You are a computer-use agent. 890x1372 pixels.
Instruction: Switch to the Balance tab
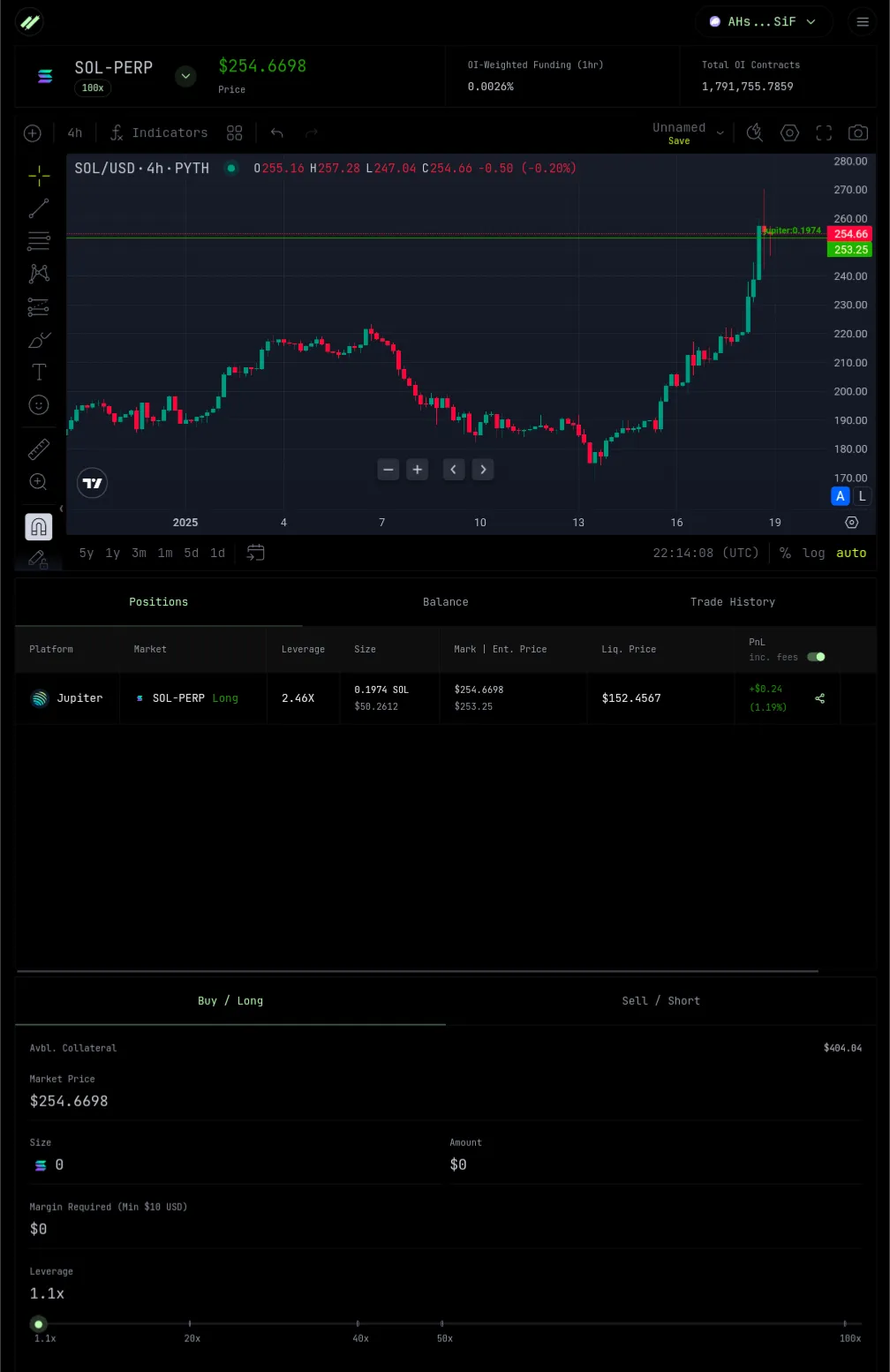[x=445, y=602]
